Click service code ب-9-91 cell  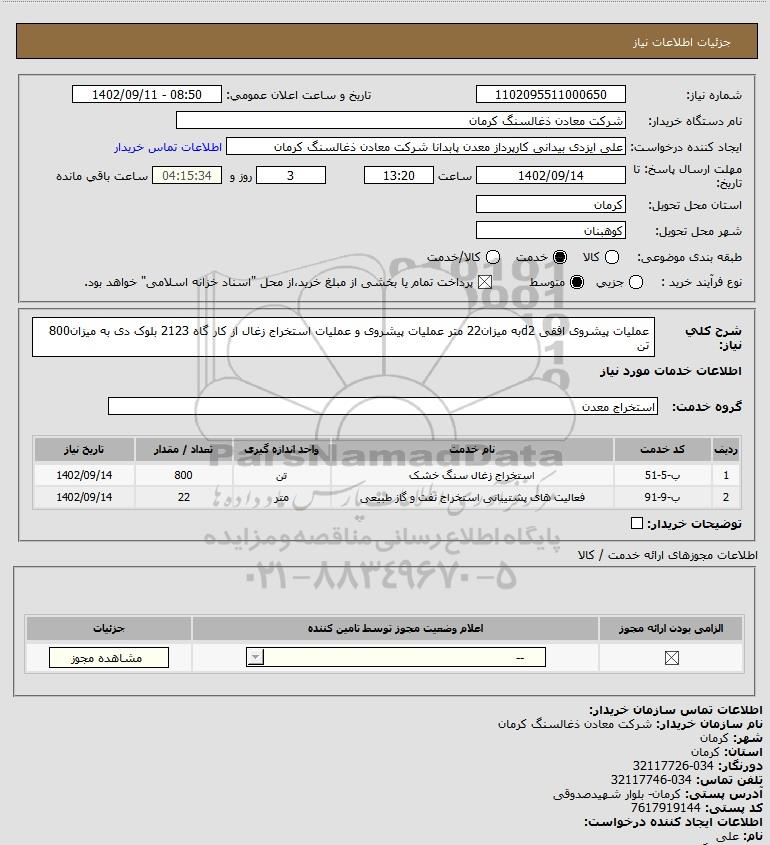tap(662, 497)
